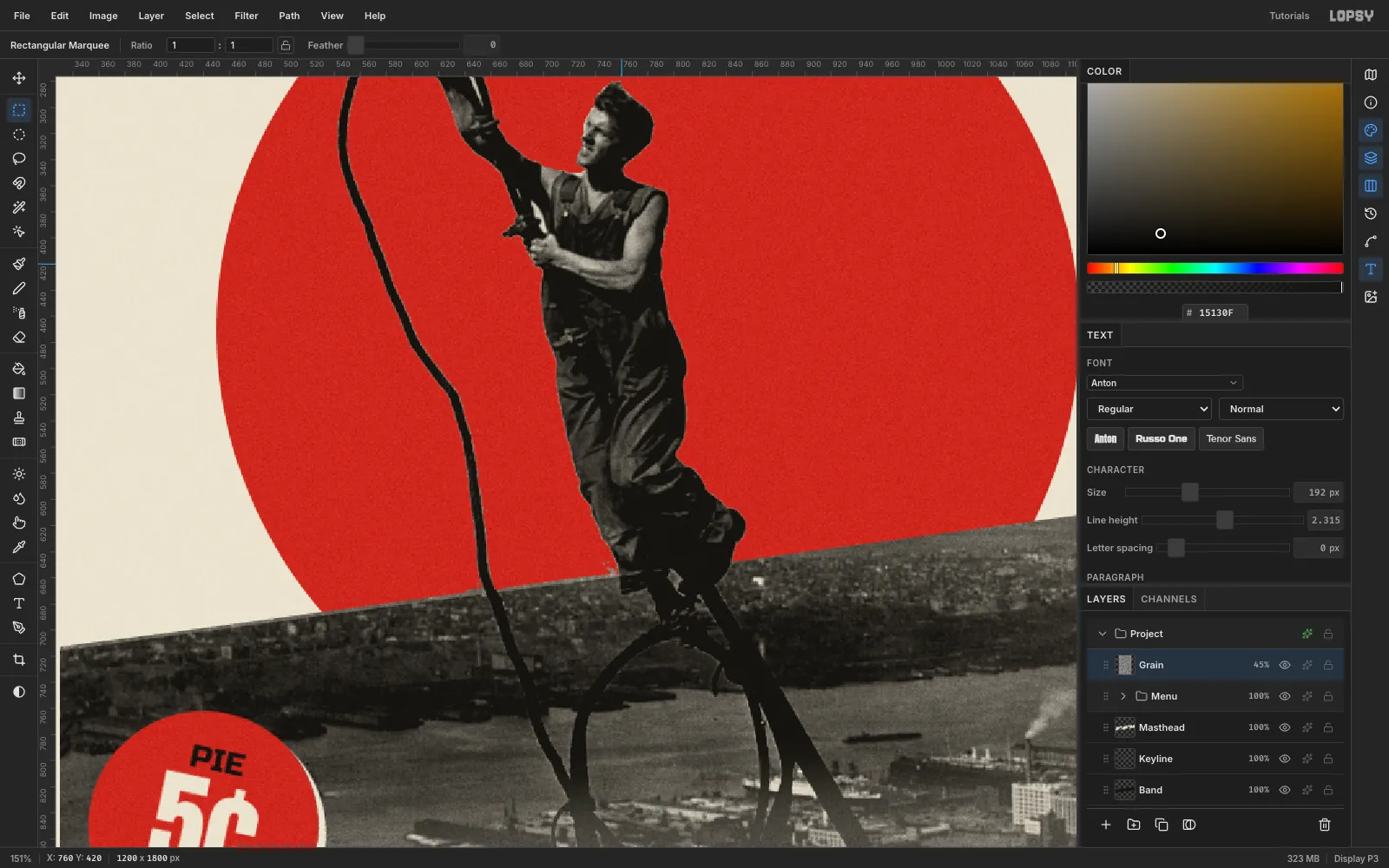Open the Path menu
Viewport: 1389px width, 868px height.
[x=289, y=16]
